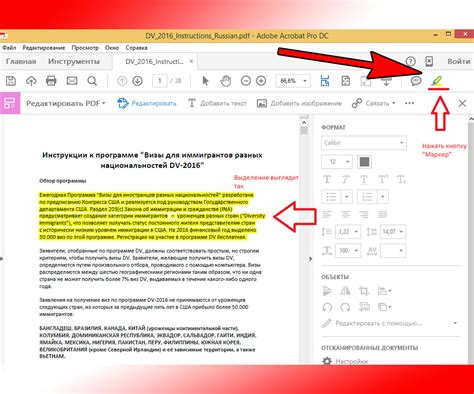Open the 66,6% zoom level dropdown
The height and width of the screenshot is (394, 474).
(x=293, y=81)
